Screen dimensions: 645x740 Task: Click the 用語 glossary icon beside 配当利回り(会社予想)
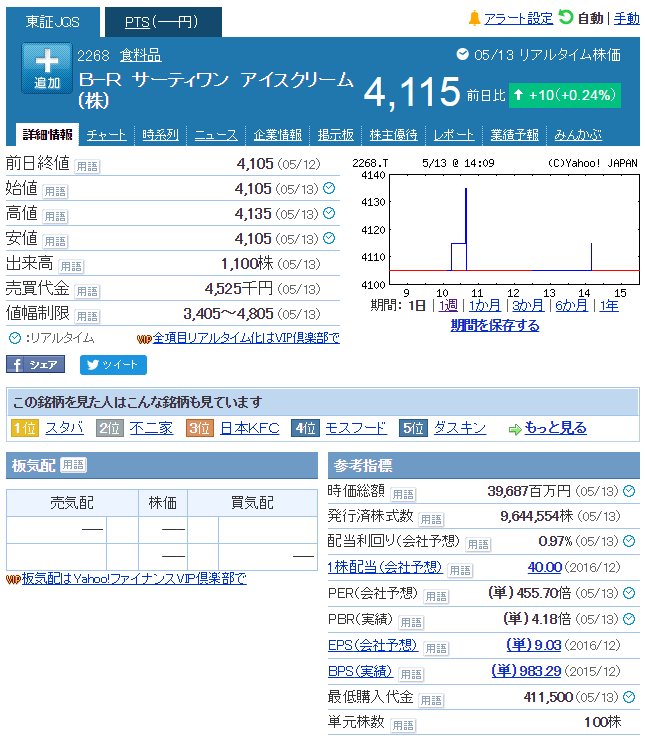478,545
